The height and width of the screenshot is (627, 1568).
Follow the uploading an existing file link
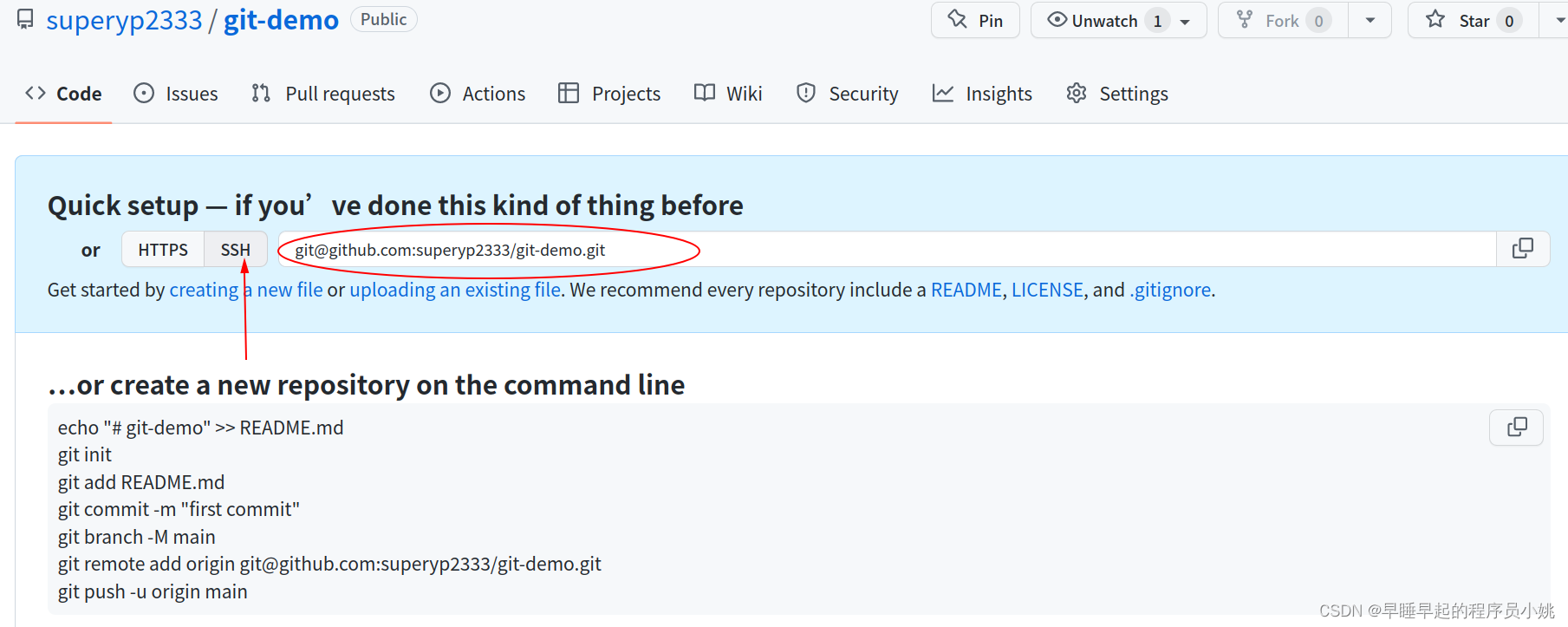pyautogui.click(x=455, y=290)
